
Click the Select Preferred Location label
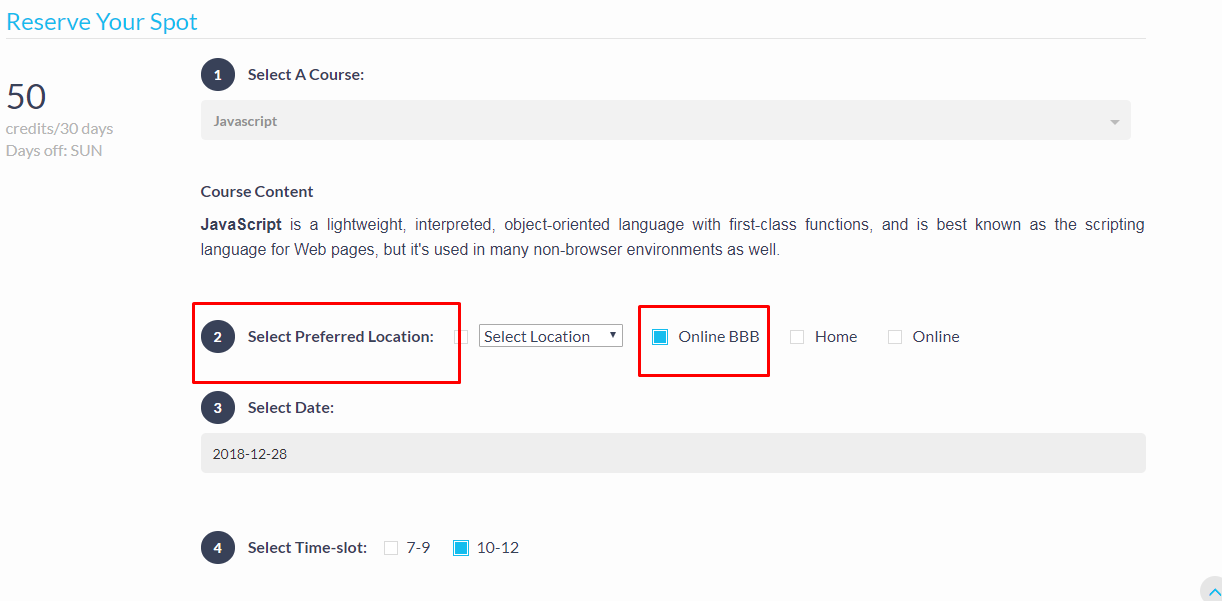341,337
